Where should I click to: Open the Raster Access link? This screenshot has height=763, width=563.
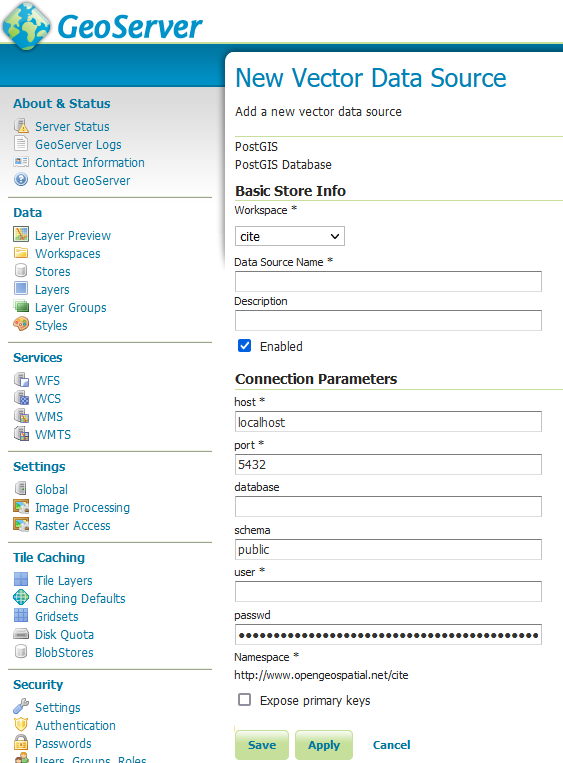tap(73, 526)
